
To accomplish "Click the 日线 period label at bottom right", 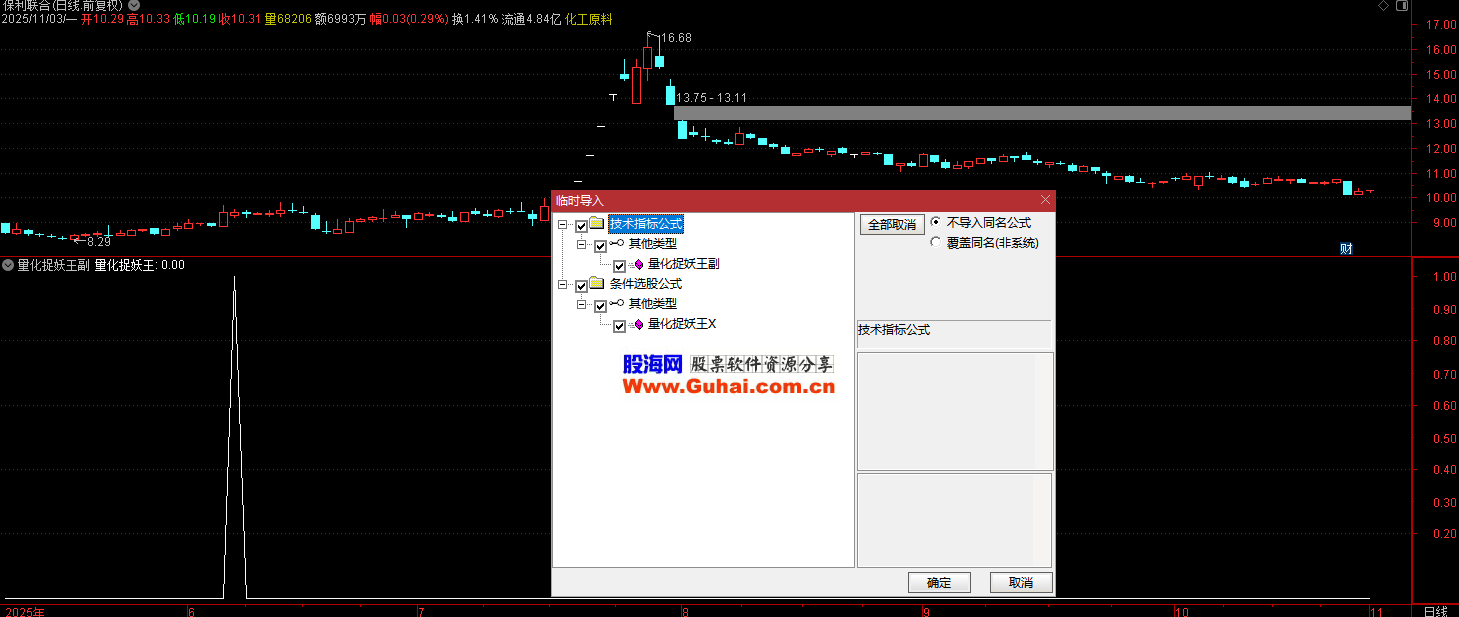I will 1435,610.
